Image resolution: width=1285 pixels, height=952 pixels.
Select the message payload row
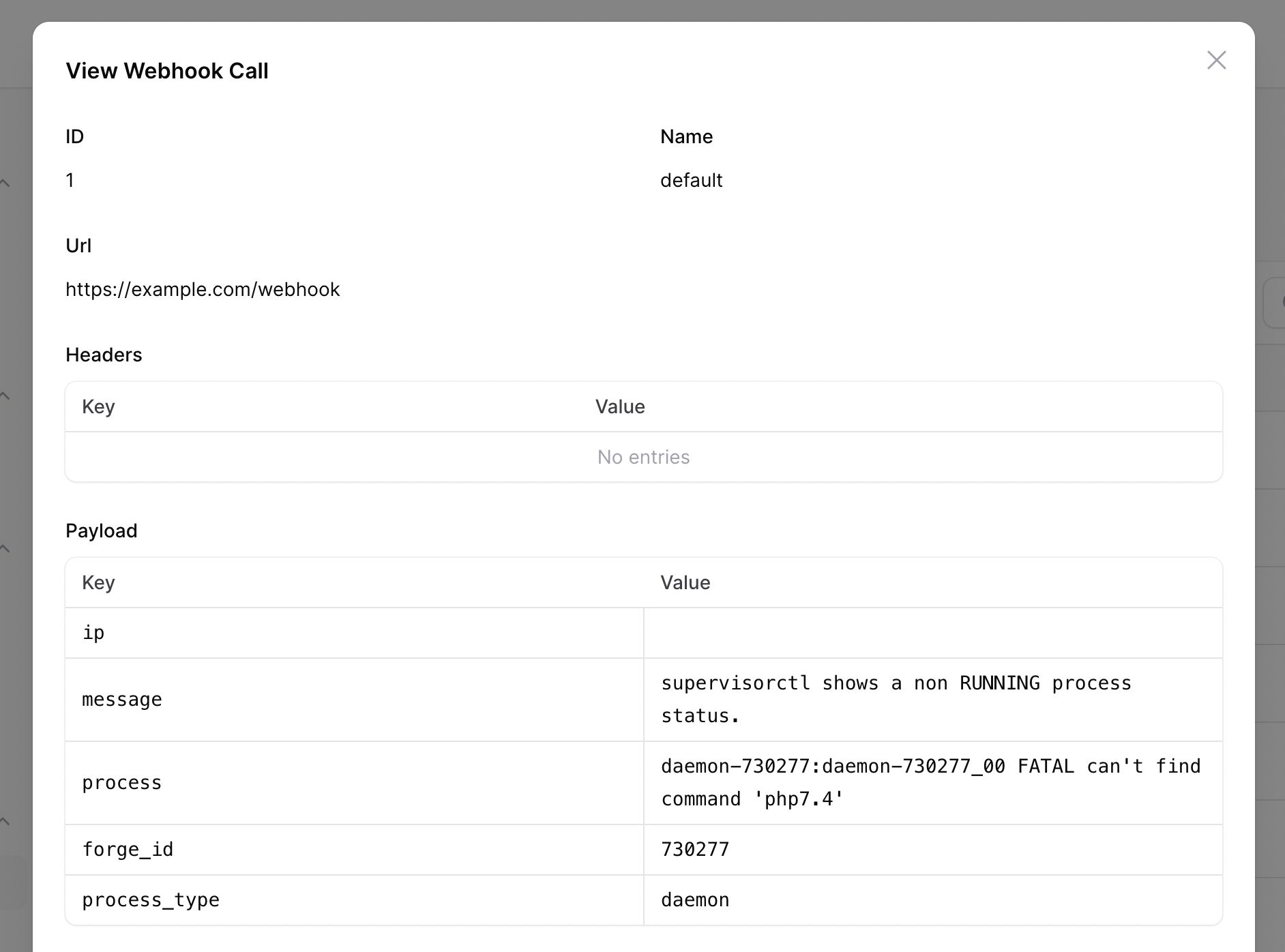coord(122,699)
